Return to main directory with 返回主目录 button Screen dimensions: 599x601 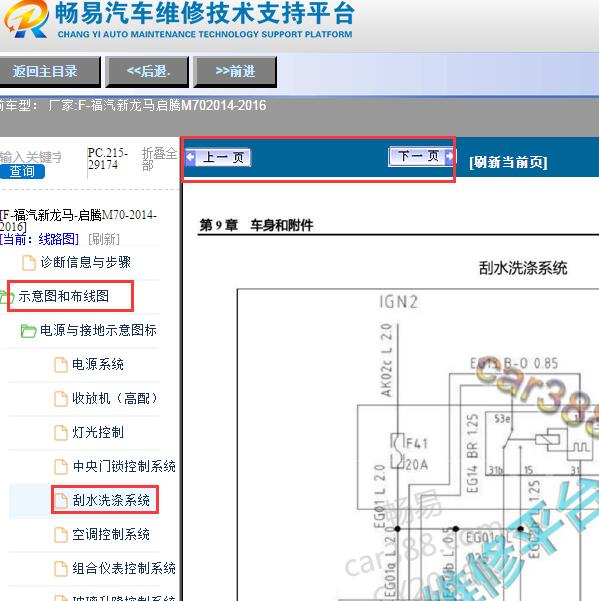tap(49, 72)
